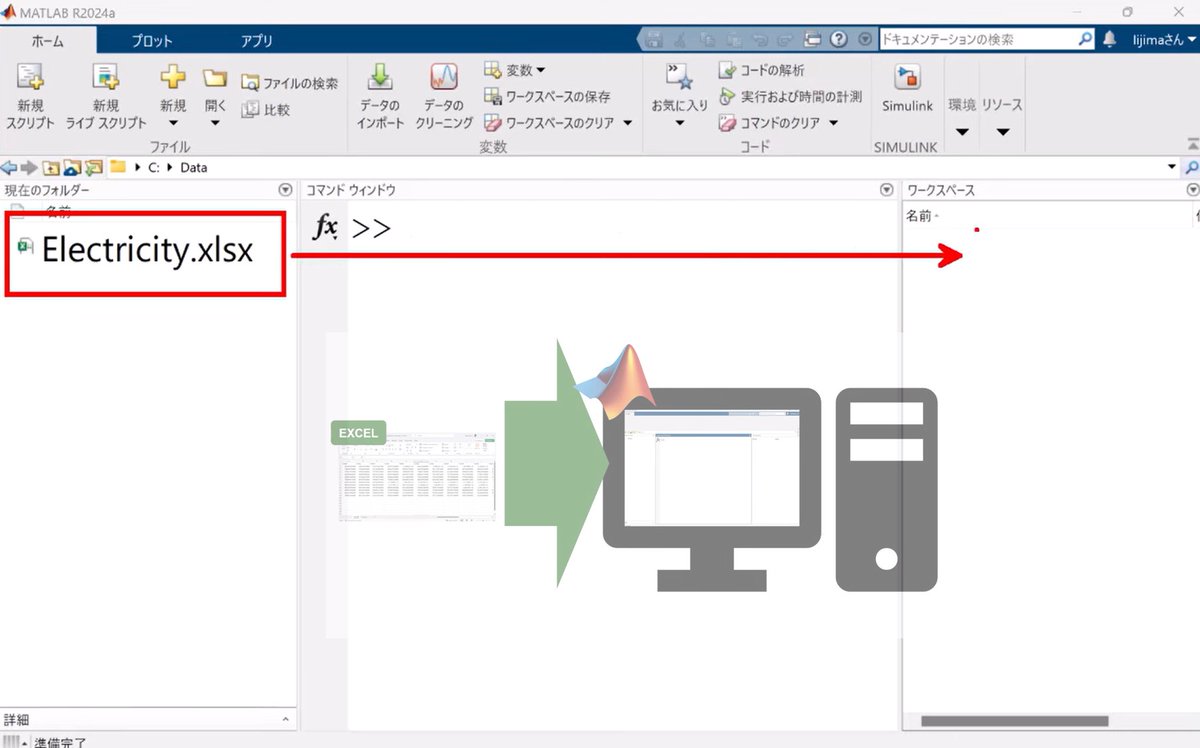This screenshot has width=1200, height=748.
Task: Click the Workspace horizontal scrollbar
Action: tap(1014, 721)
